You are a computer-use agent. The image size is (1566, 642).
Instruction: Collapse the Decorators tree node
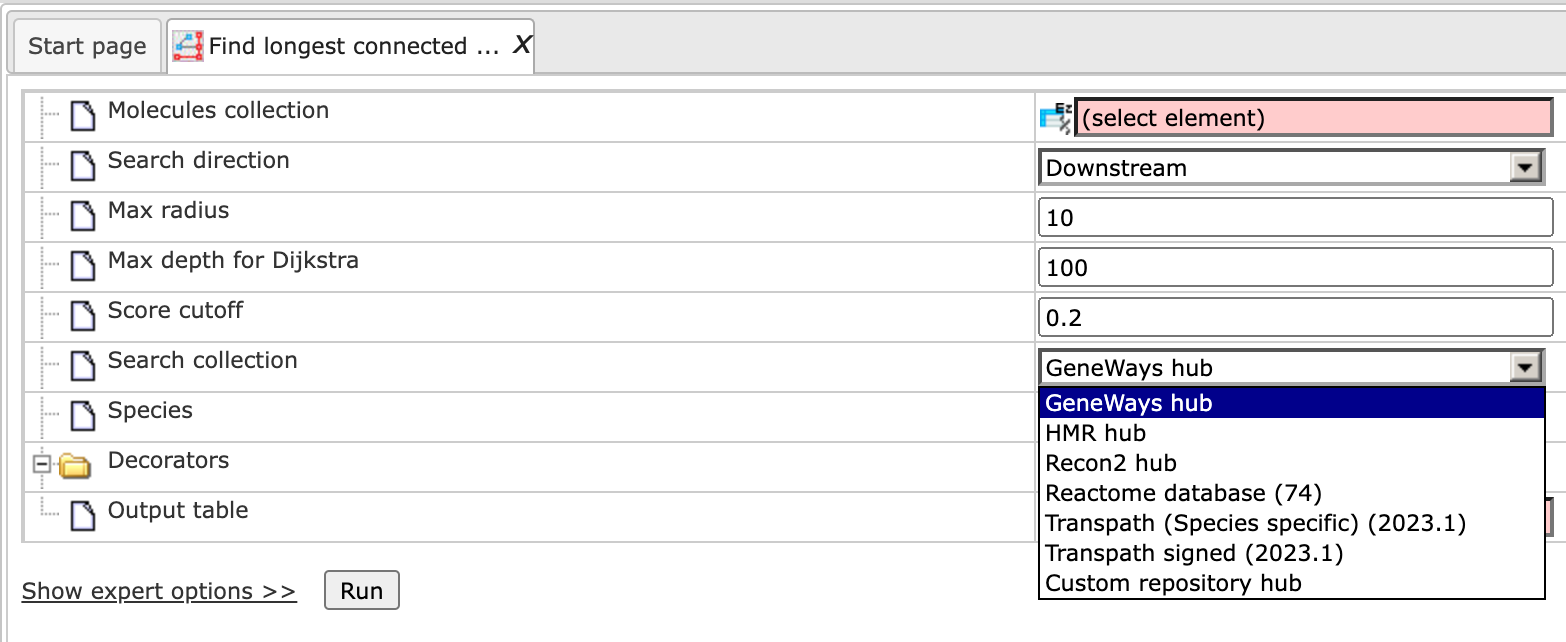point(42,465)
